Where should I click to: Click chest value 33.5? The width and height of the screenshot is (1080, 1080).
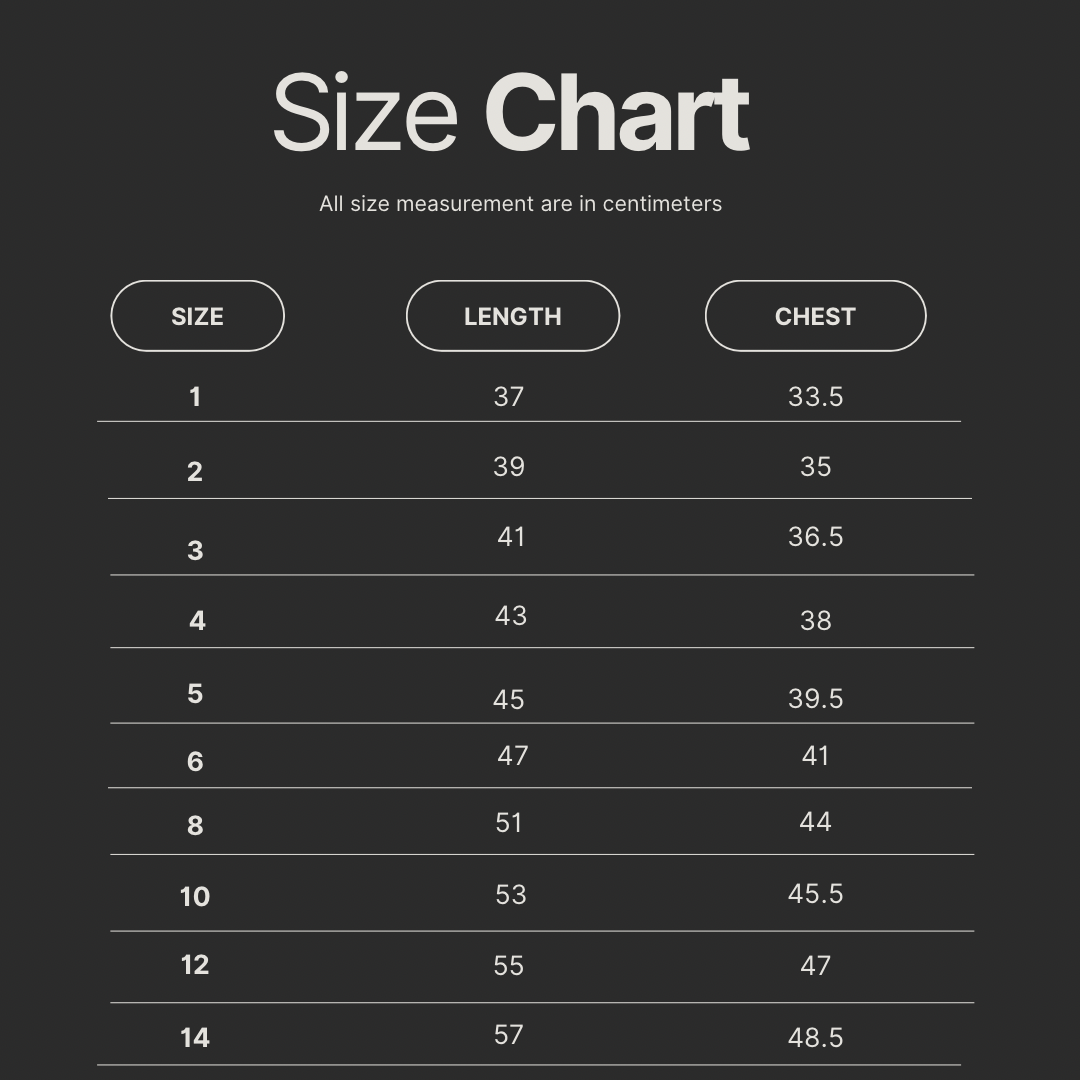click(x=815, y=397)
